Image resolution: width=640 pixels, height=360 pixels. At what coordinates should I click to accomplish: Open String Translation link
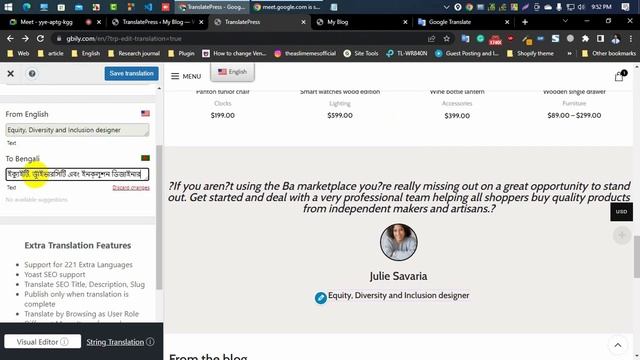(x=115, y=342)
